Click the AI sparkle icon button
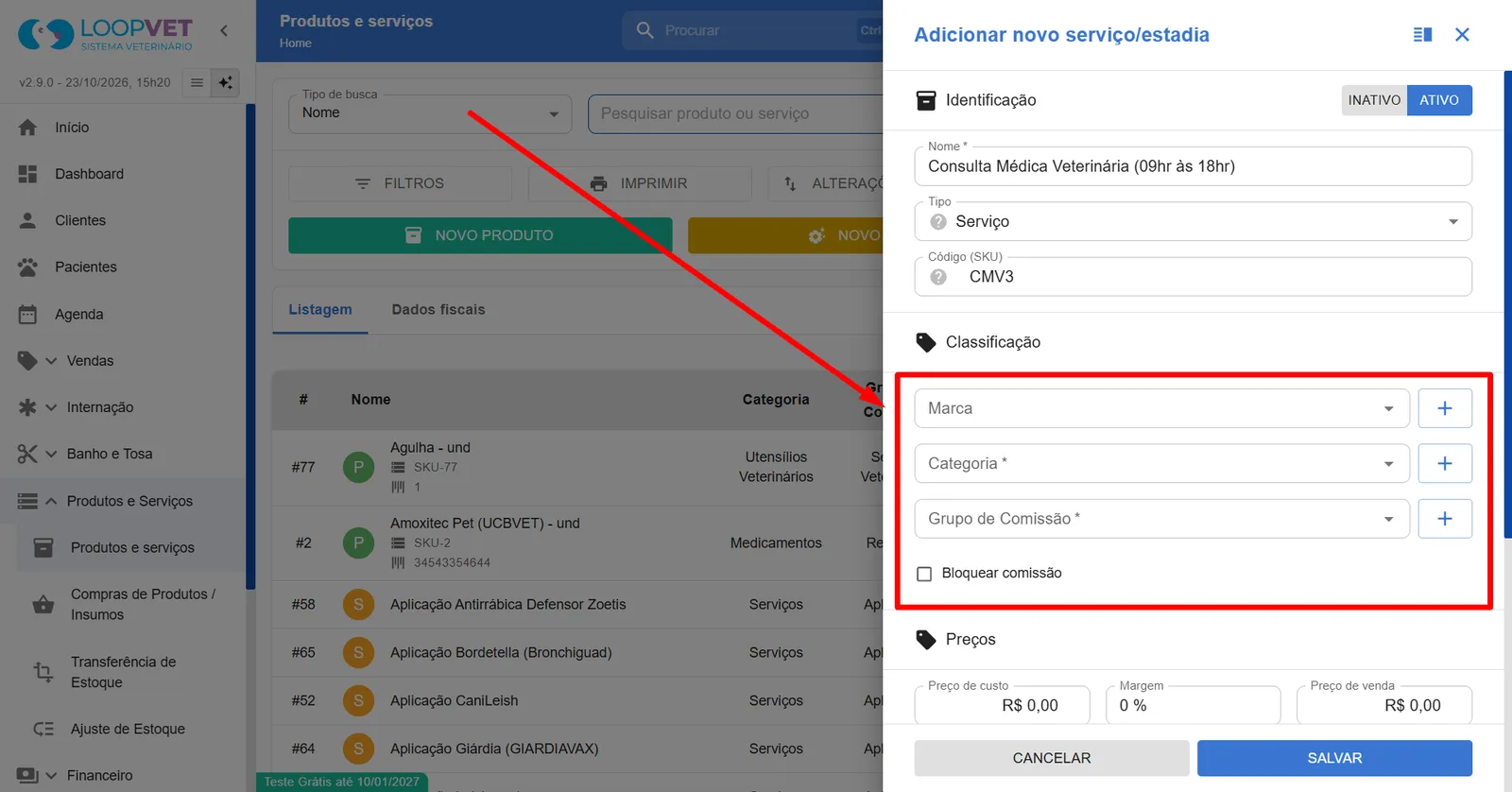Viewport: 1512px width, 792px height. 226,82
